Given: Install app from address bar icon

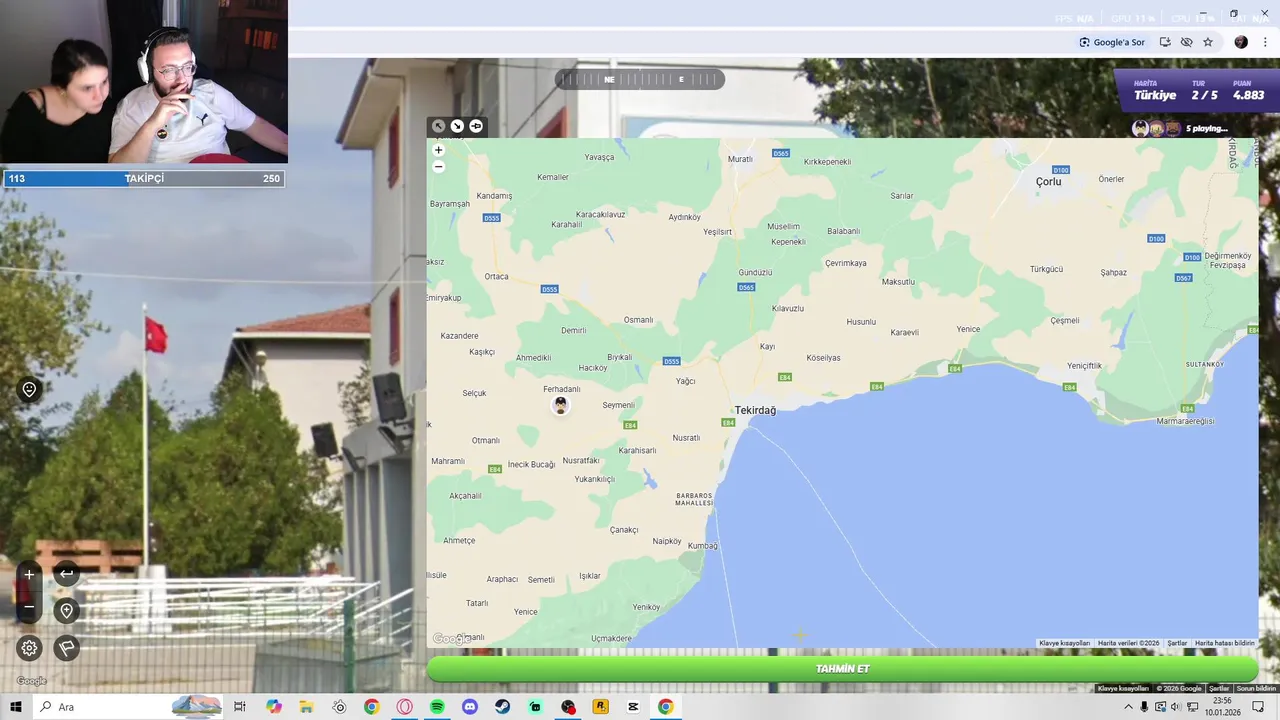Looking at the screenshot, I should [x=1165, y=42].
